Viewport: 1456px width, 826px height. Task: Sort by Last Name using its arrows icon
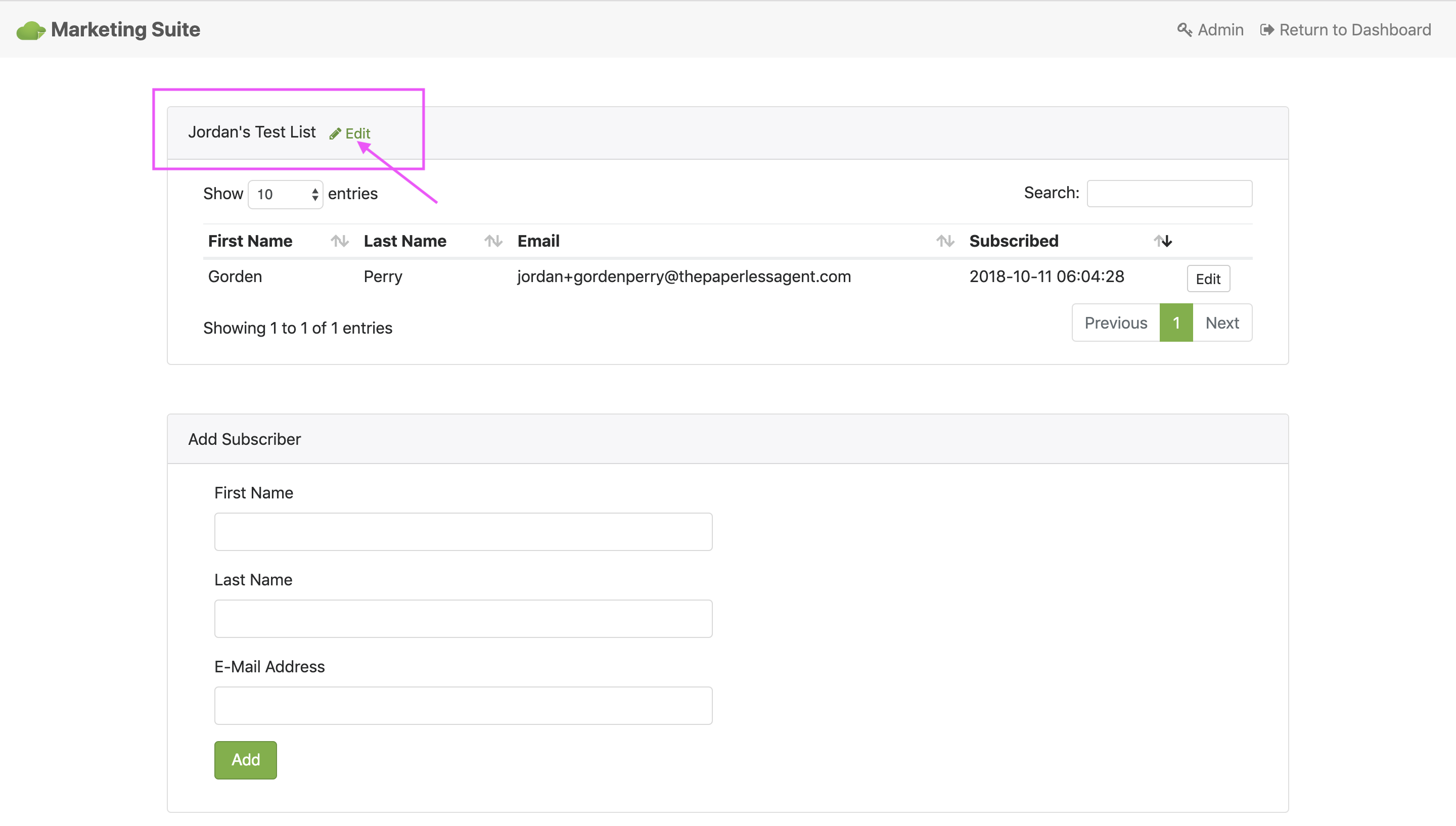tap(493, 241)
